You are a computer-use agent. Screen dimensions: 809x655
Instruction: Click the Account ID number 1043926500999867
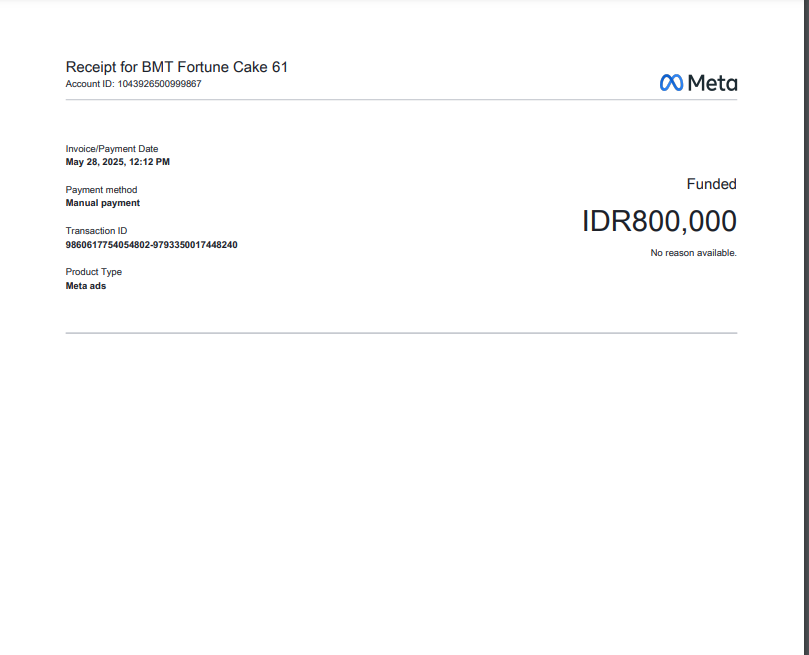tap(160, 84)
